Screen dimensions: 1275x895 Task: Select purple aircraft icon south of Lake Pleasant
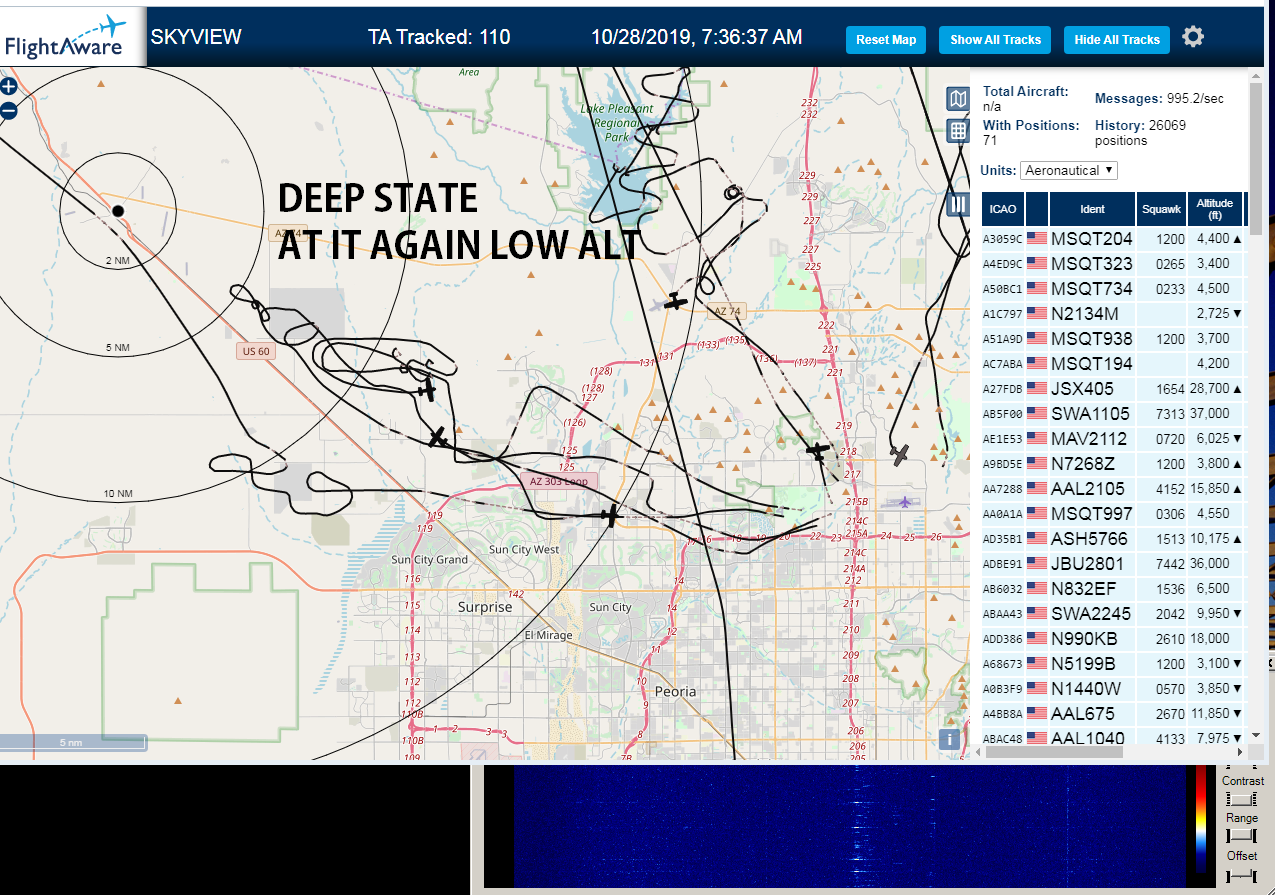click(x=656, y=304)
